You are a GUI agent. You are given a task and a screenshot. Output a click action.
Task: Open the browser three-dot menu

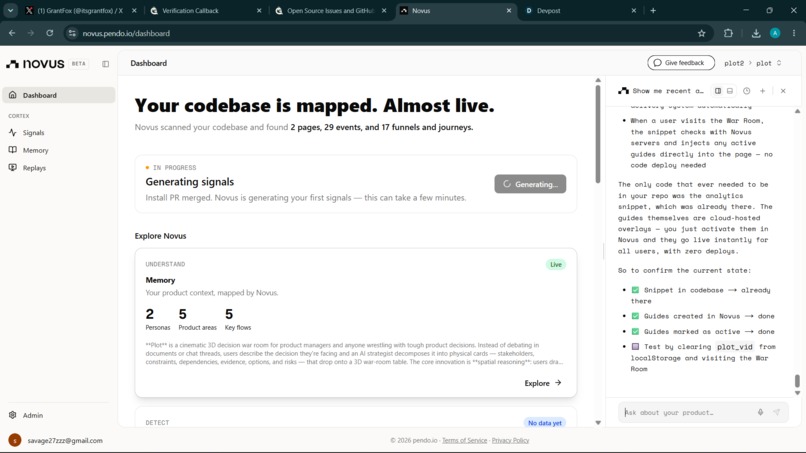pyautogui.click(x=794, y=33)
